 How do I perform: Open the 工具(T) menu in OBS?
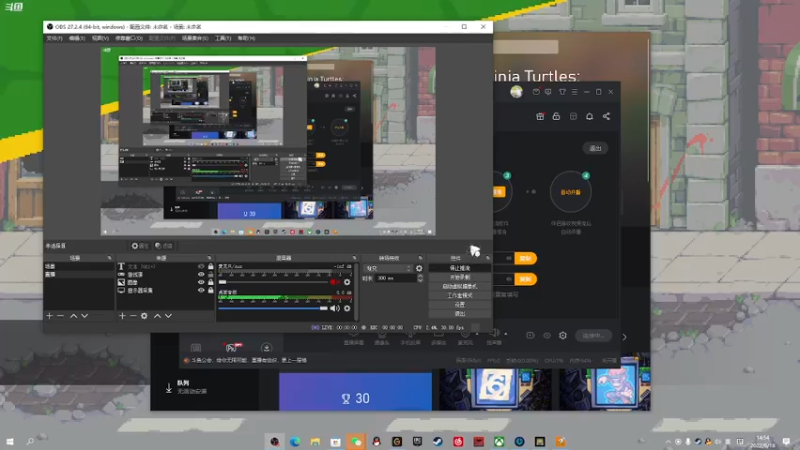(223, 38)
